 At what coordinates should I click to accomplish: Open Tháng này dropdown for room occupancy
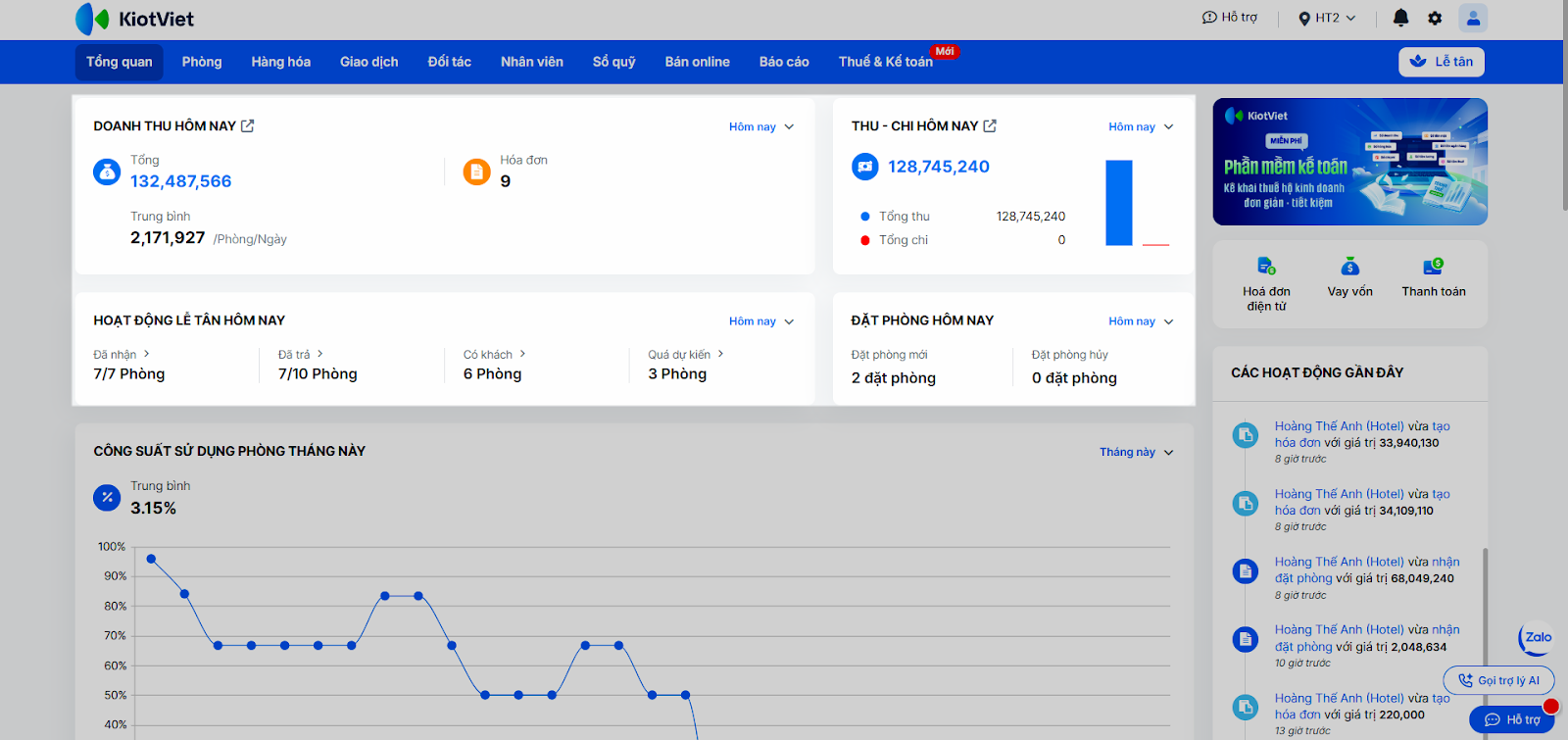click(x=1136, y=452)
